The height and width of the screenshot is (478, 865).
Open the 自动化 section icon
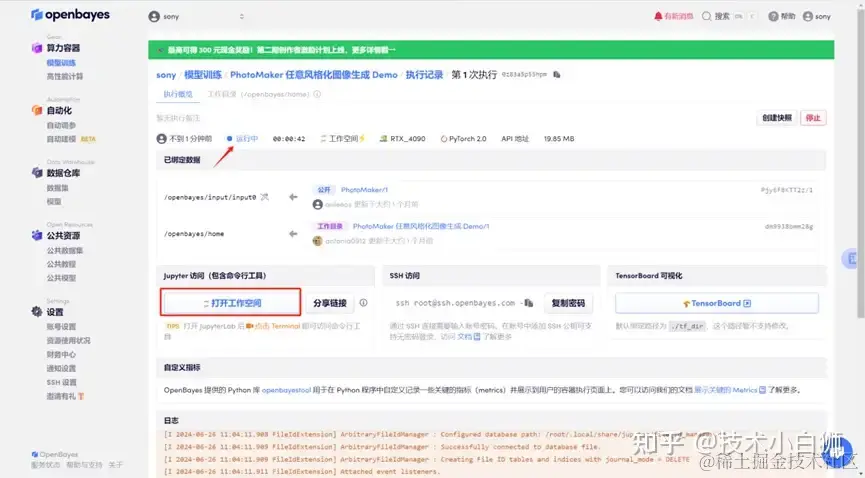[37, 110]
